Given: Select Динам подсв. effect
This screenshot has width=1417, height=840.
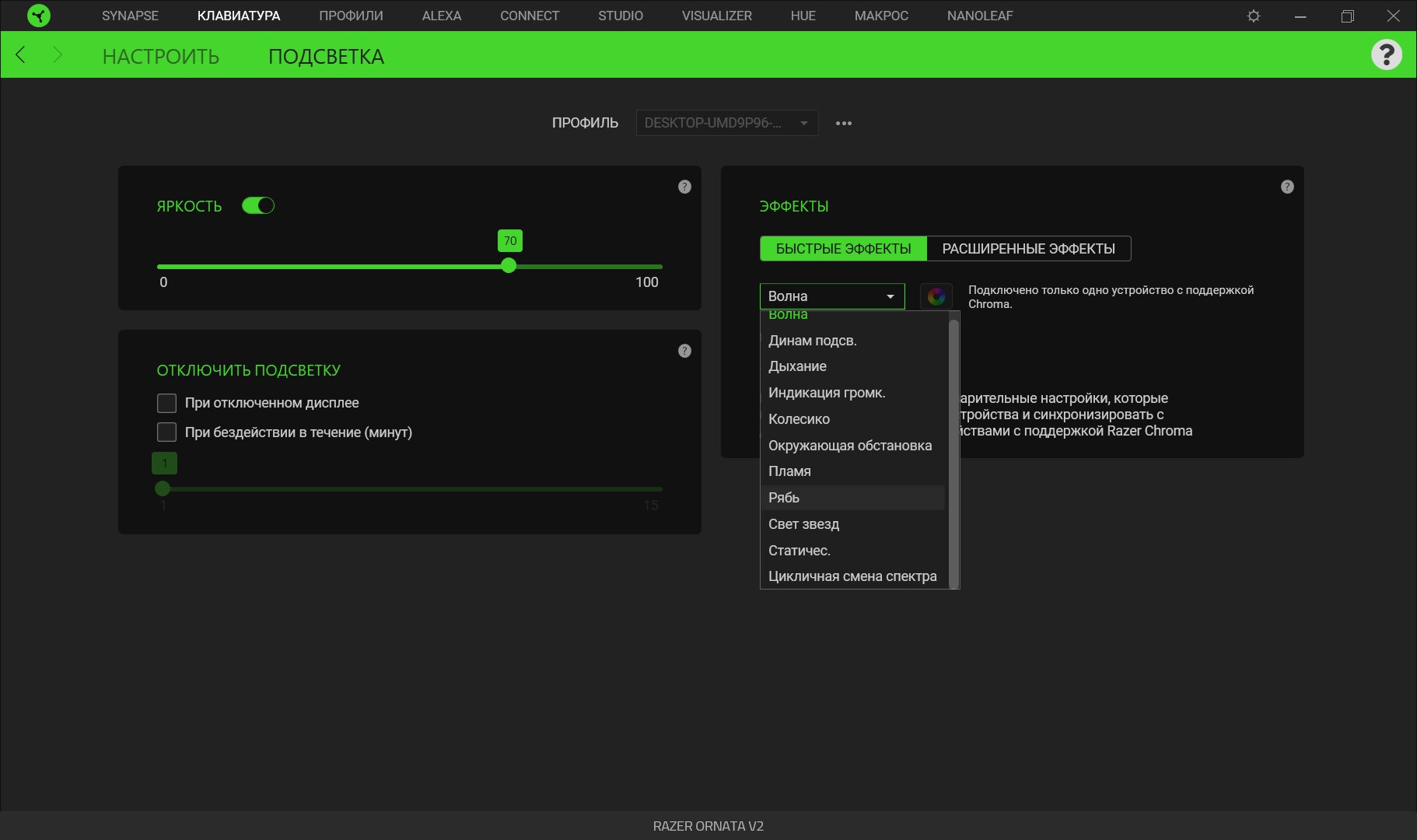Looking at the screenshot, I should point(852,341).
